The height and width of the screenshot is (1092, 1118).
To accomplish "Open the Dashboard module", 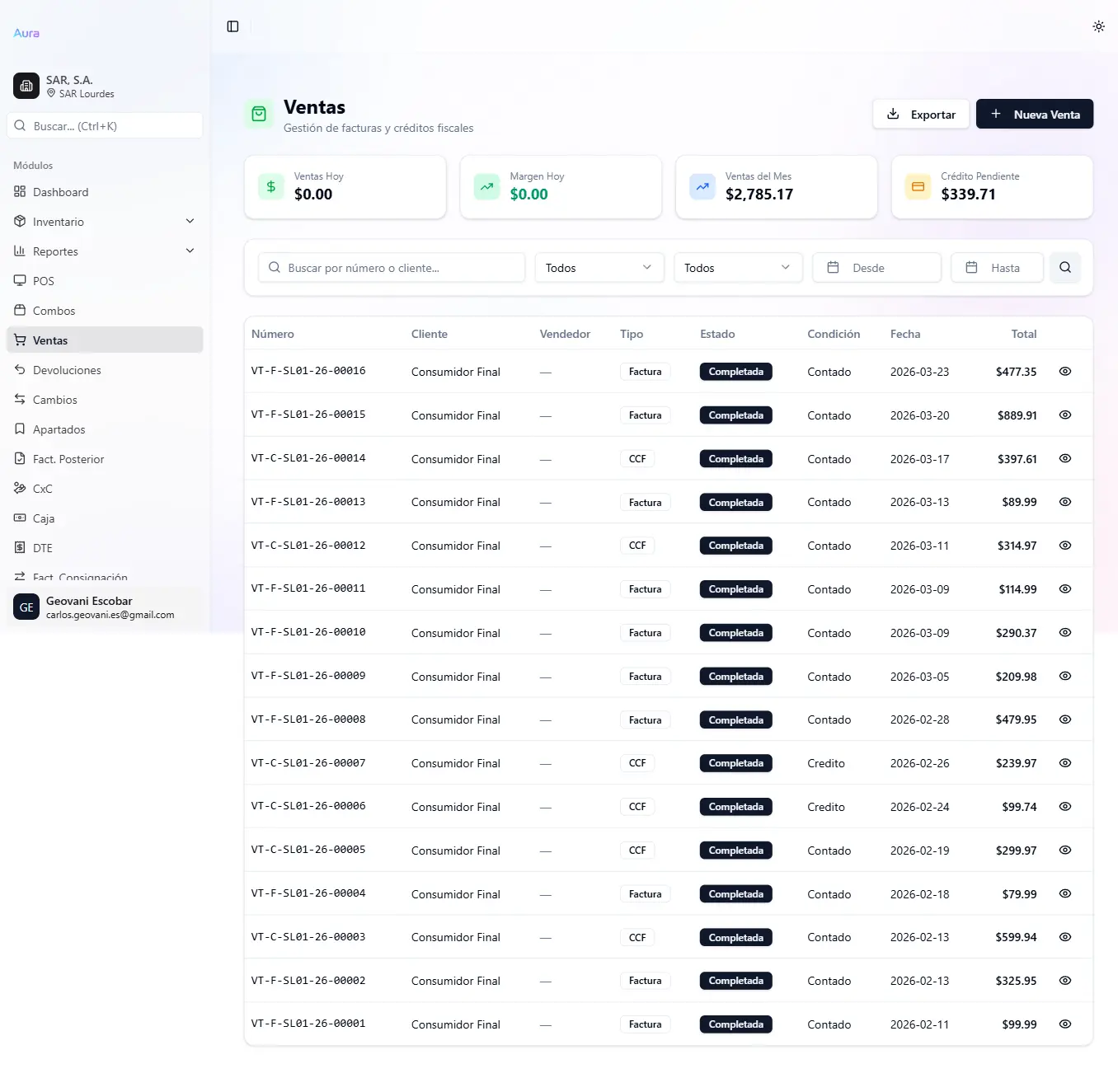I will pyautogui.click(x=60, y=192).
